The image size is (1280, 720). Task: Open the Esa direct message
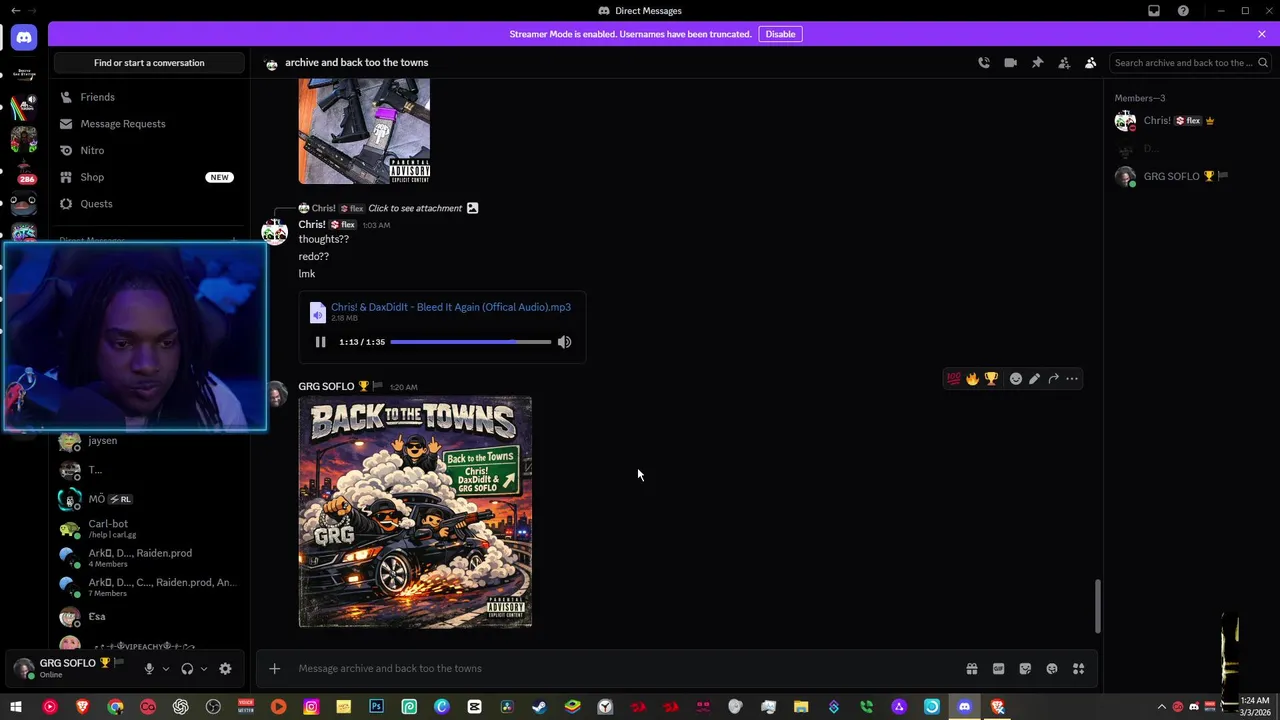click(x=148, y=617)
